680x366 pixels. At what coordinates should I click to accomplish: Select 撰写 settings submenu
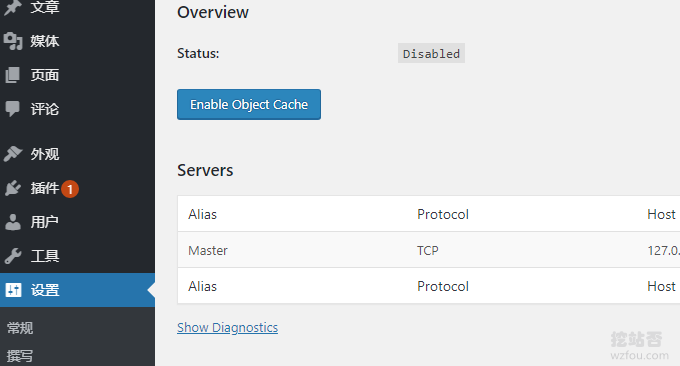click(20, 356)
